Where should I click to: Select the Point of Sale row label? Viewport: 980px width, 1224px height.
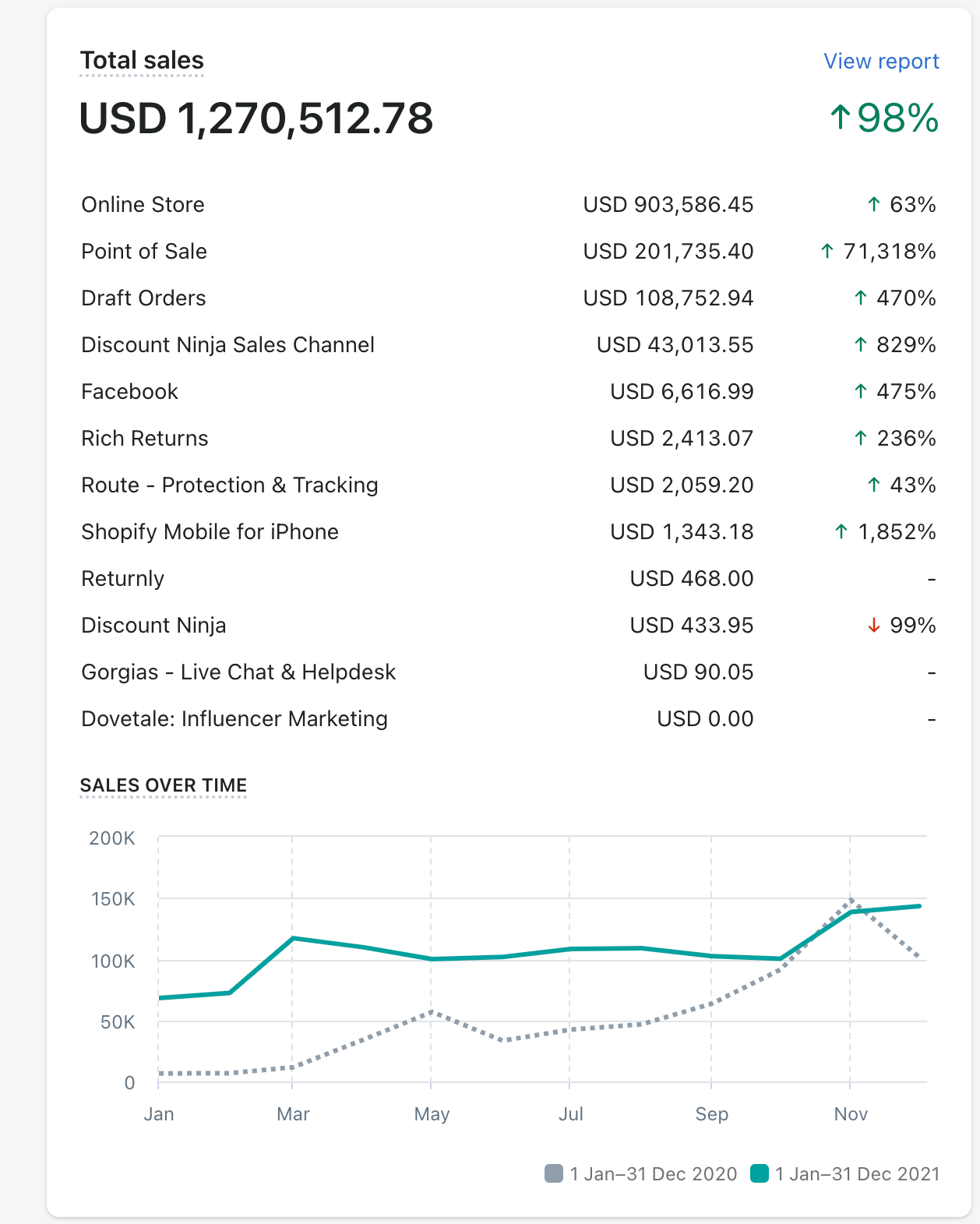(144, 252)
